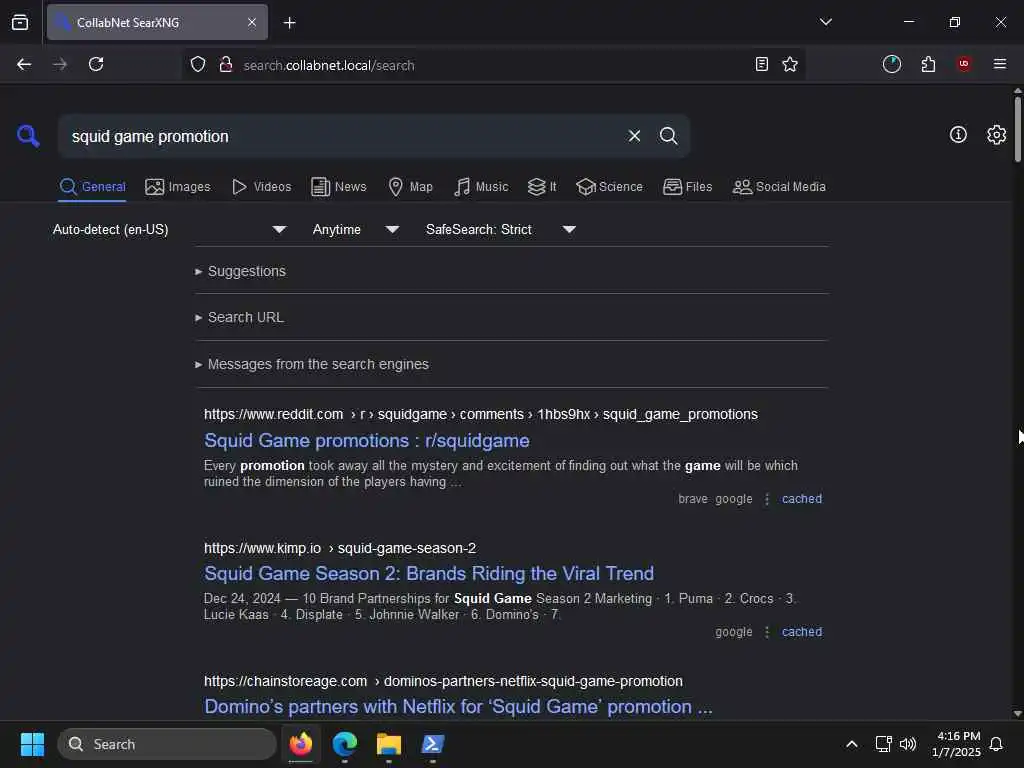Switch to Map search category
This screenshot has width=1024, height=768.
(x=411, y=187)
